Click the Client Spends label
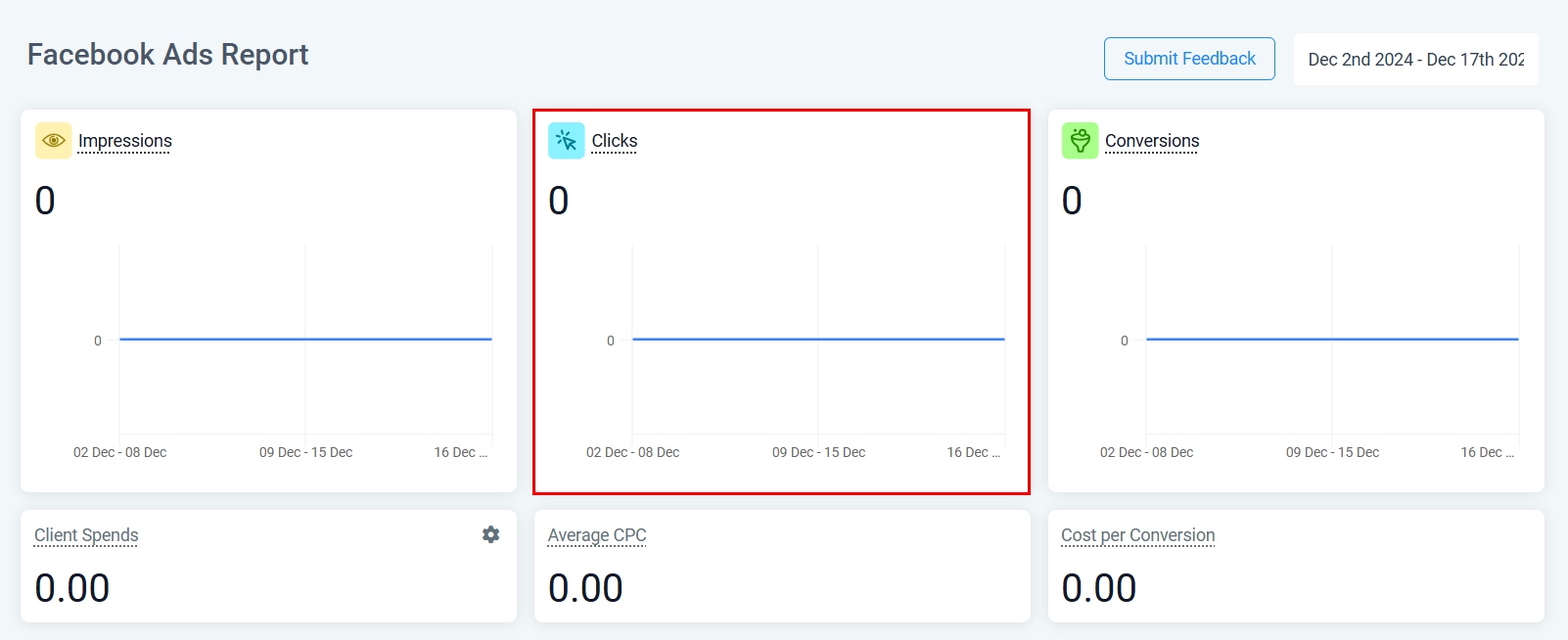 pos(86,535)
